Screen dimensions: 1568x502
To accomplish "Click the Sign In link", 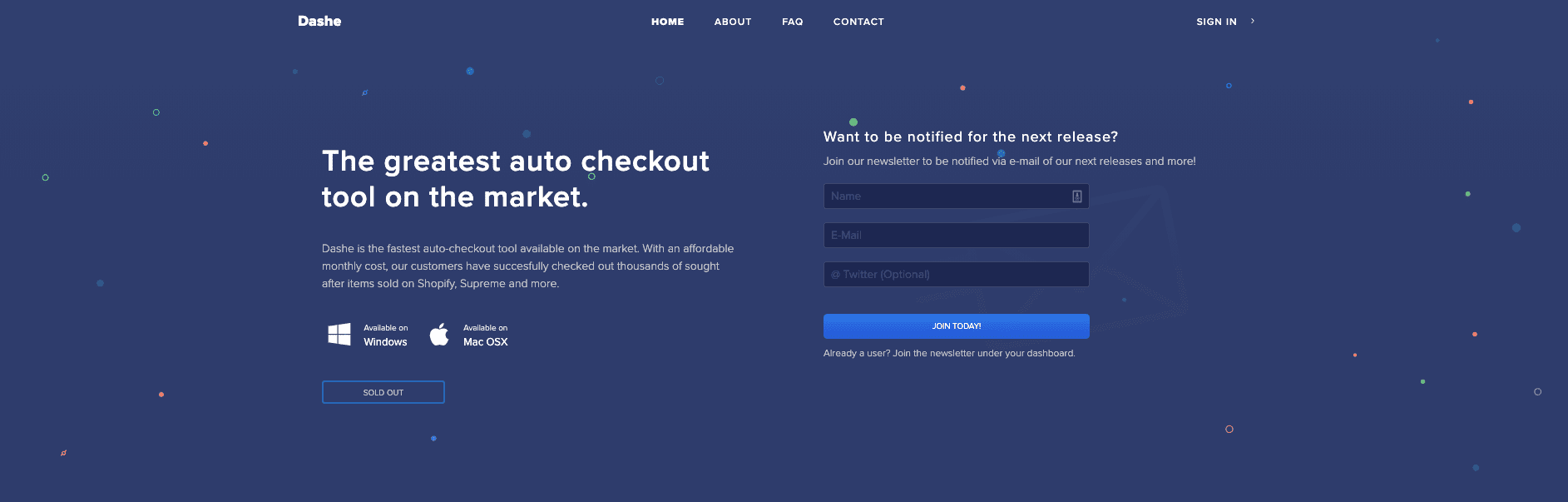I will (x=1216, y=22).
